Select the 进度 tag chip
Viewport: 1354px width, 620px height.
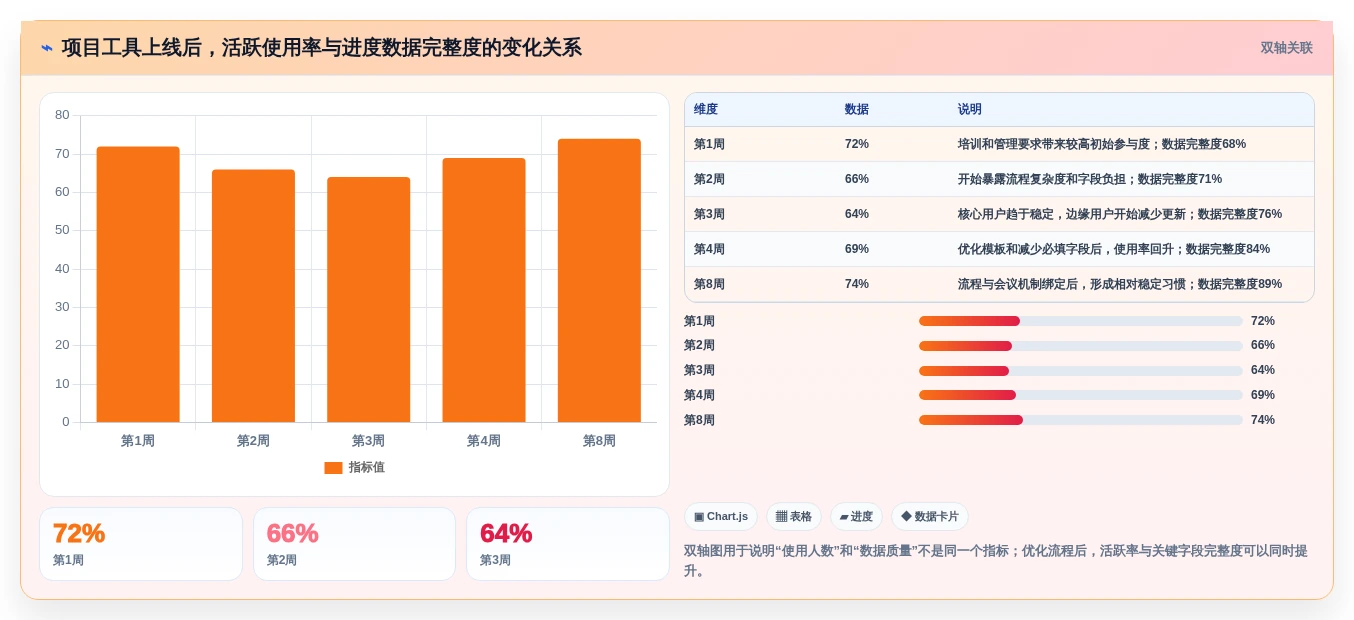click(x=856, y=517)
